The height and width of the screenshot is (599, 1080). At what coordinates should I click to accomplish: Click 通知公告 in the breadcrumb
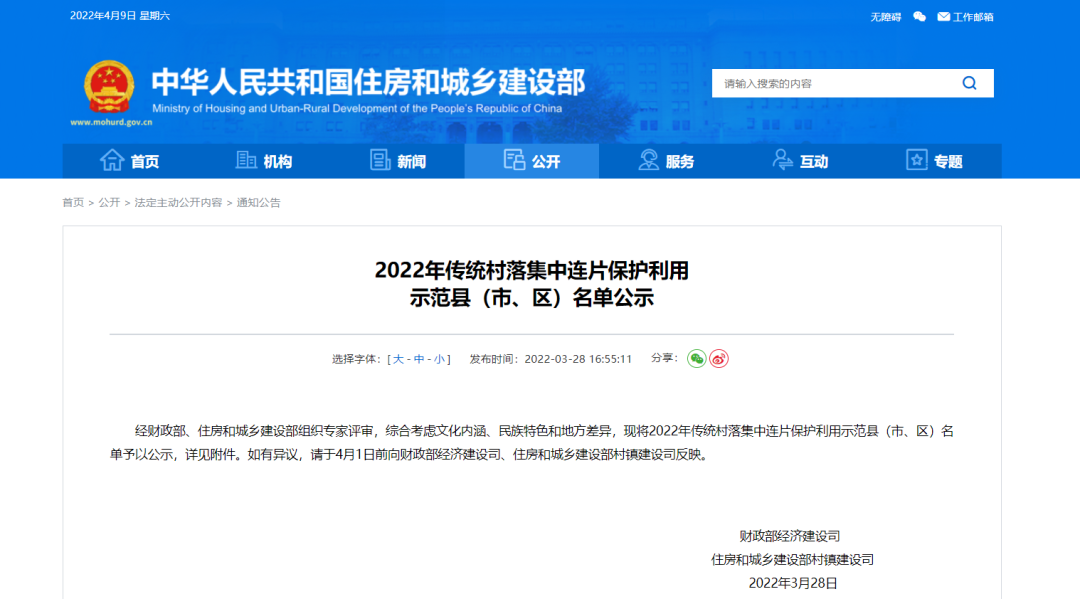[x=258, y=202]
